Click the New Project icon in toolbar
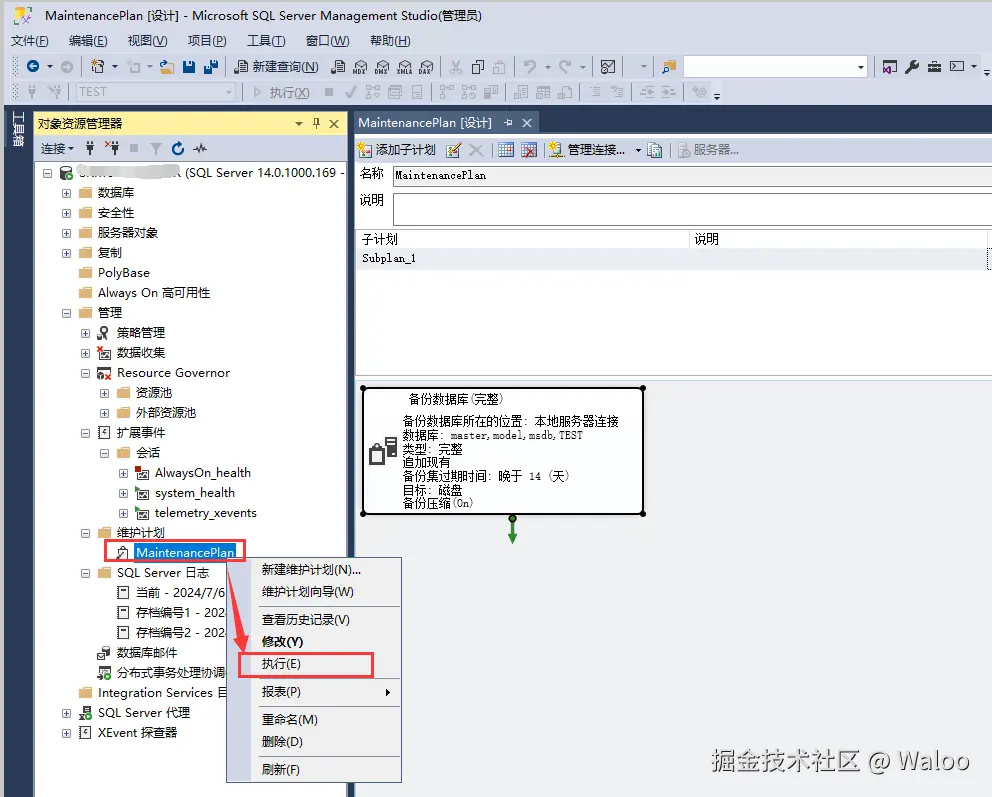The width and height of the screenshot is (992, 797). point(97,66)
